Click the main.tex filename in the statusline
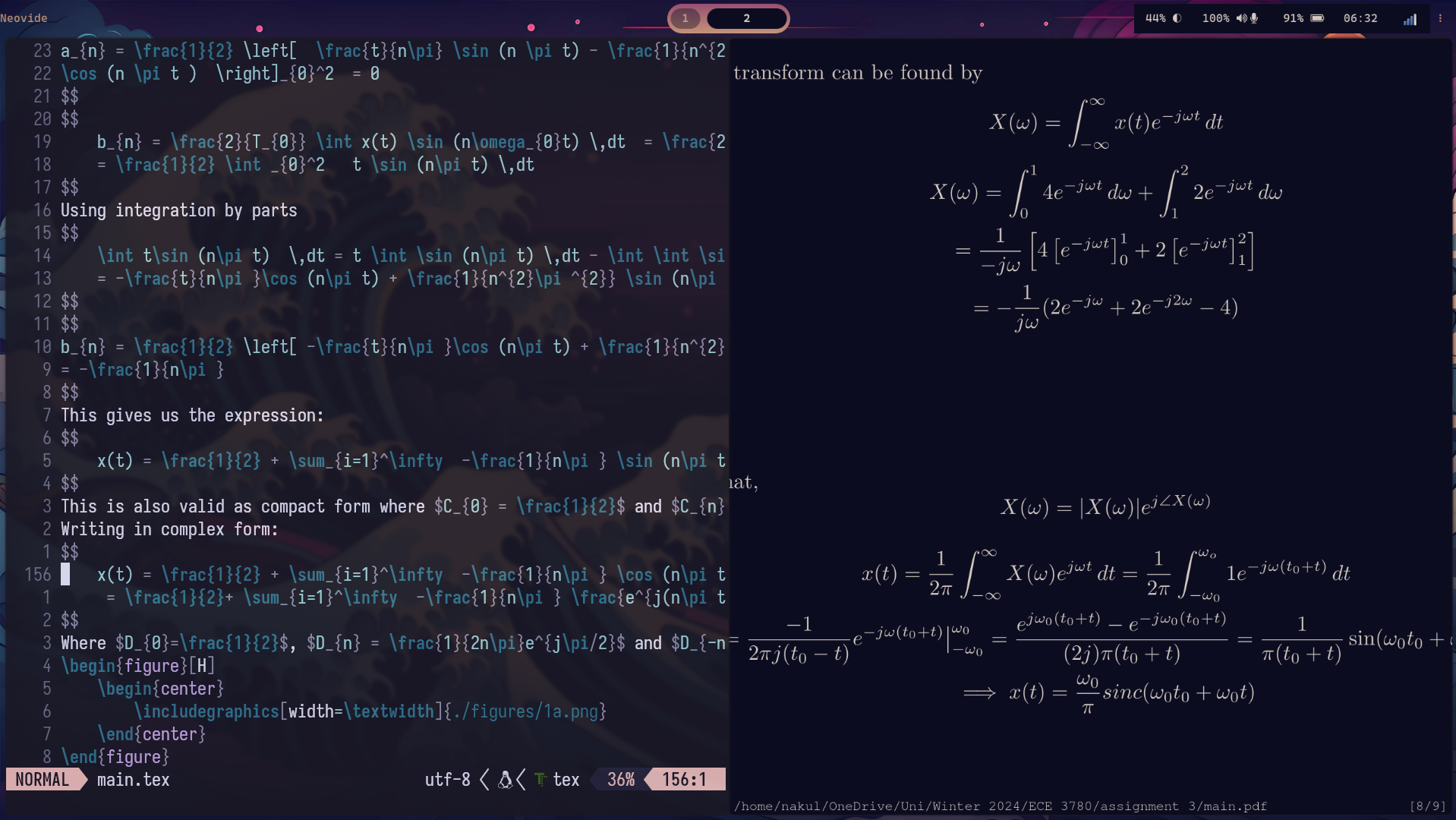 pos(133,780)
